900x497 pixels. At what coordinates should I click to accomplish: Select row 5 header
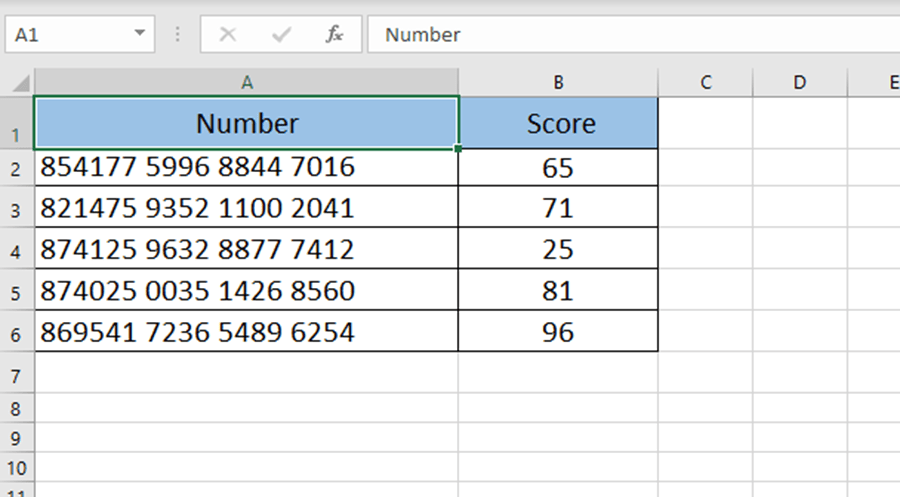coord(17,290)
